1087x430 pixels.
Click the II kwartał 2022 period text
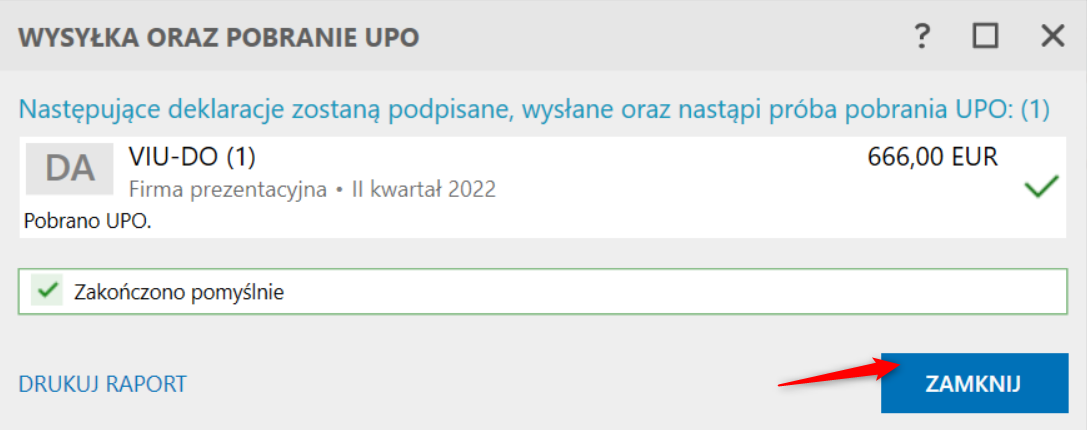(424, 189)
